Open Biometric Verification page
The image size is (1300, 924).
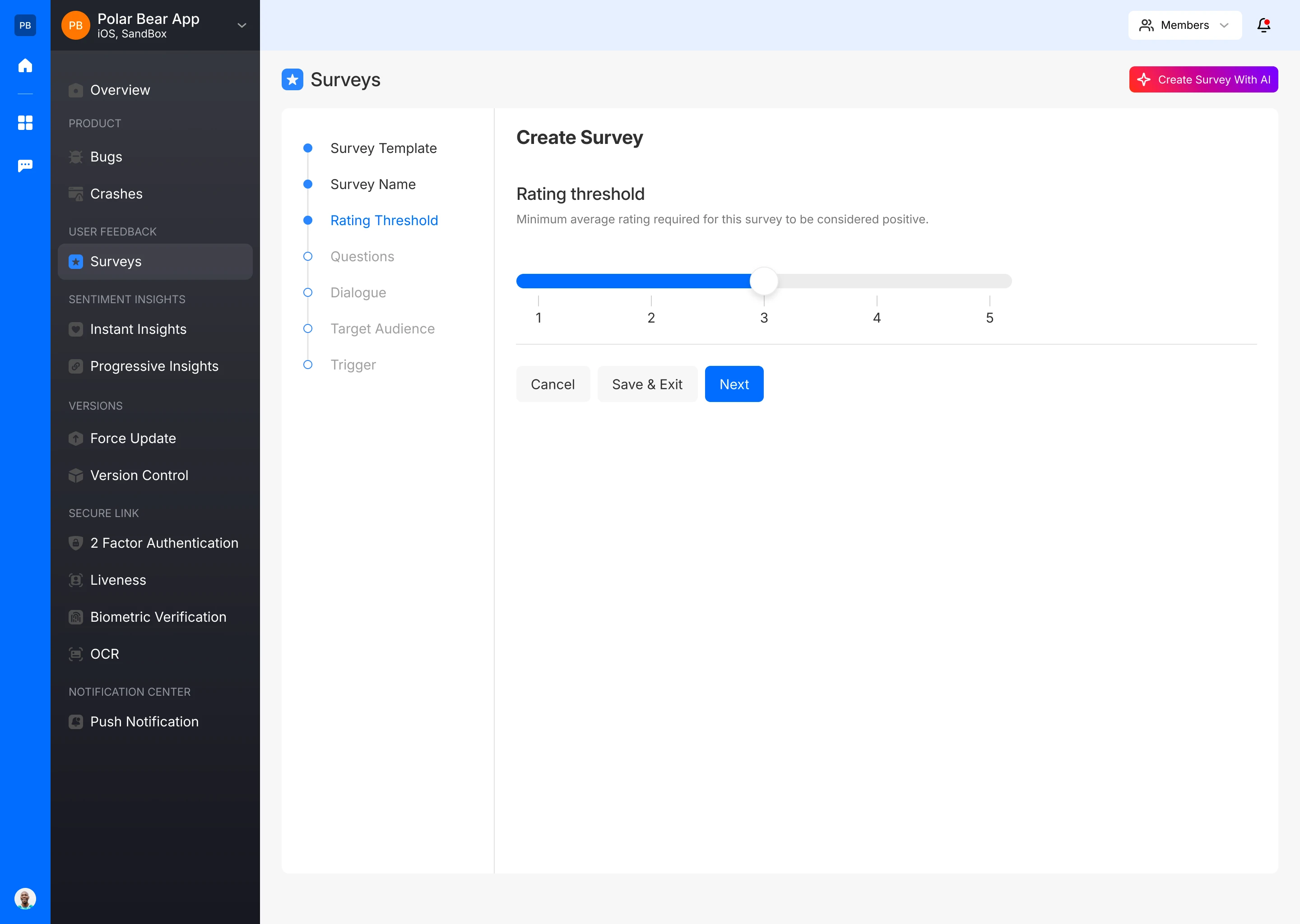click(158, 617)
